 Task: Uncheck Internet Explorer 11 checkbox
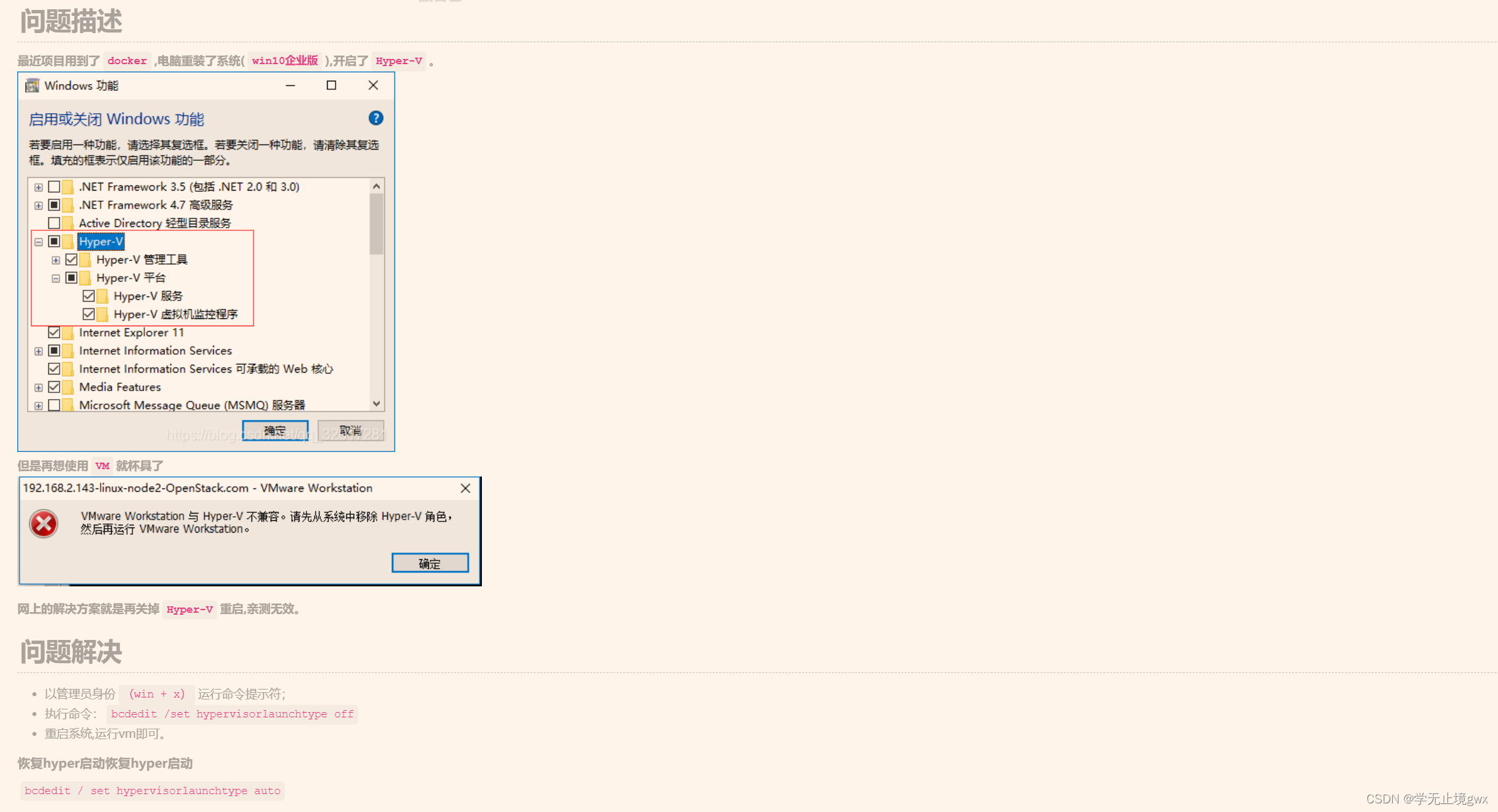(x=54, y=332)
